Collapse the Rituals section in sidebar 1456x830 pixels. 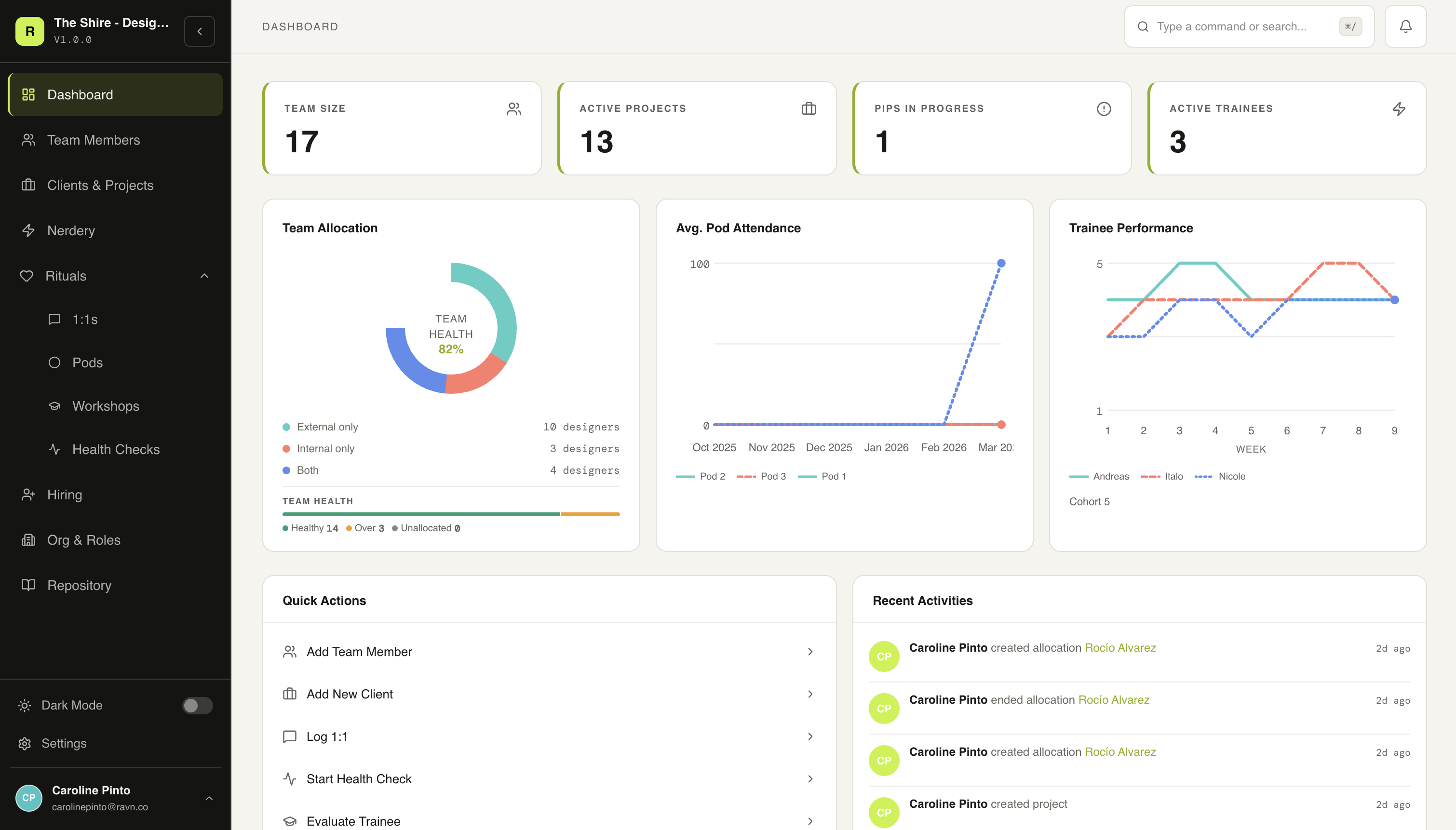pos(204,275)
